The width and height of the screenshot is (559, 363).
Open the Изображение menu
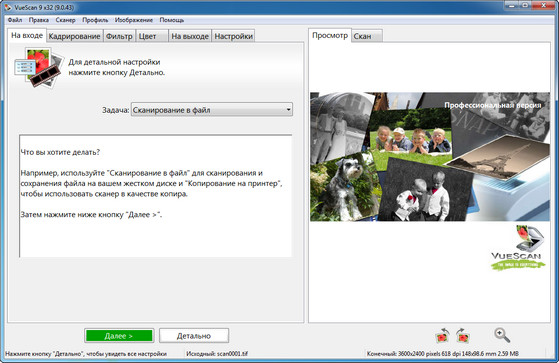pyautogui.click(x=134, y=20)
